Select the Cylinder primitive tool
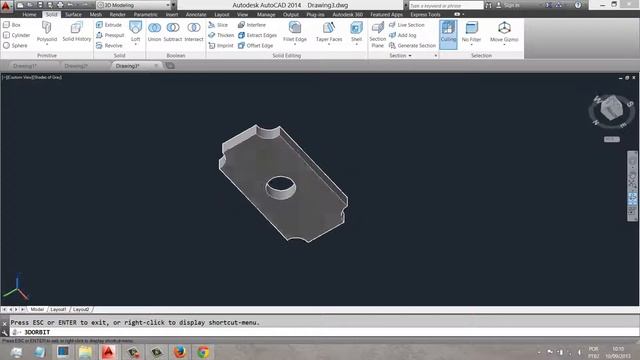640x360 pixels. click(x=17, y=35)
